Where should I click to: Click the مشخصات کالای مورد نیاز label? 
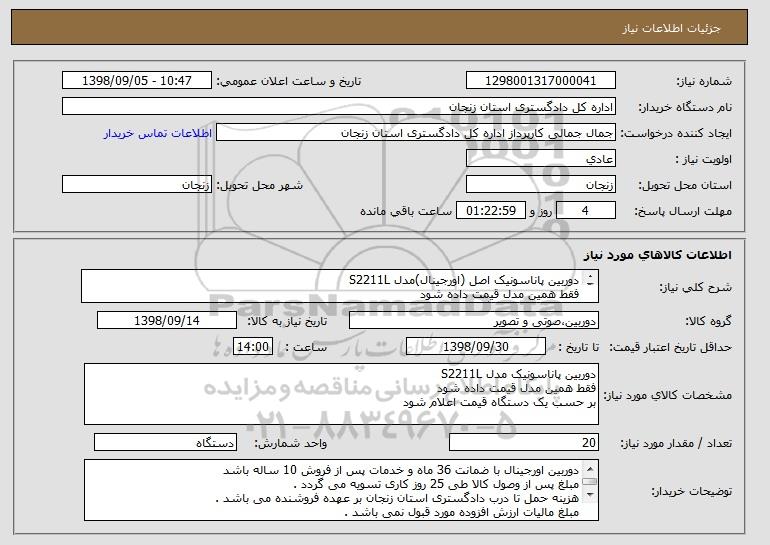coord(667,395)
